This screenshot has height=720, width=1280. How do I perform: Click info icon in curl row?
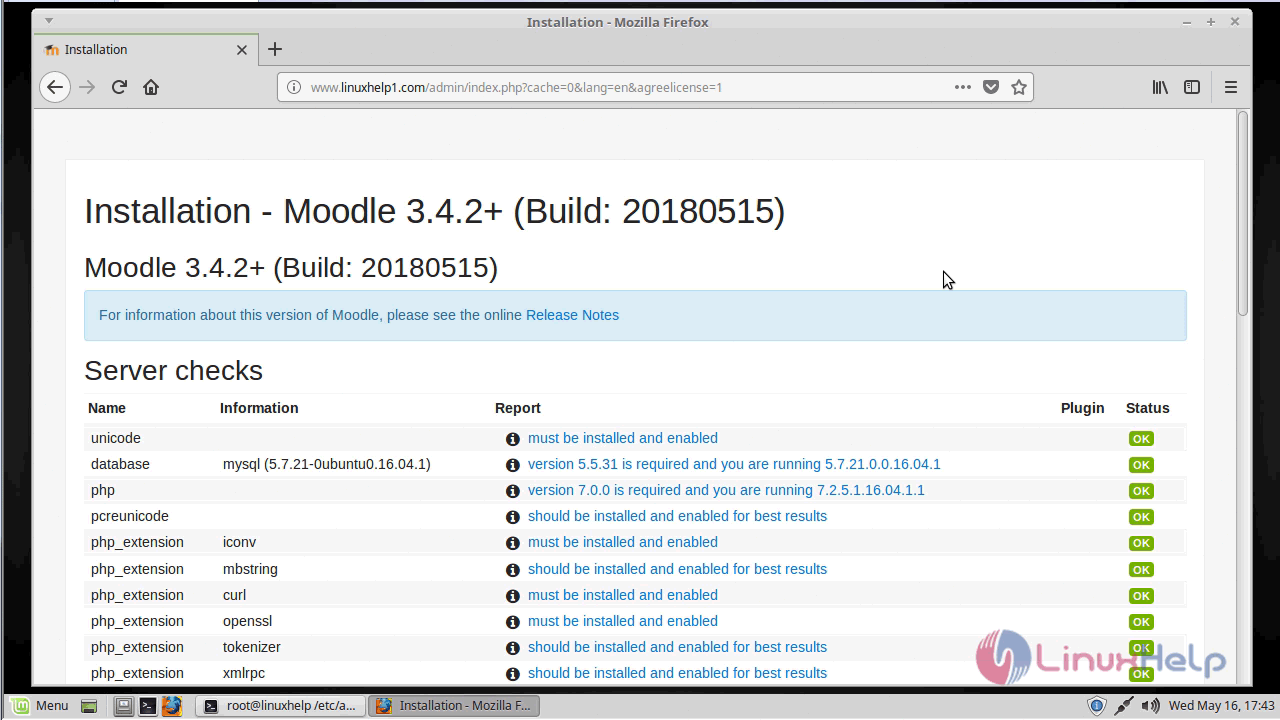tap(512, 596)
